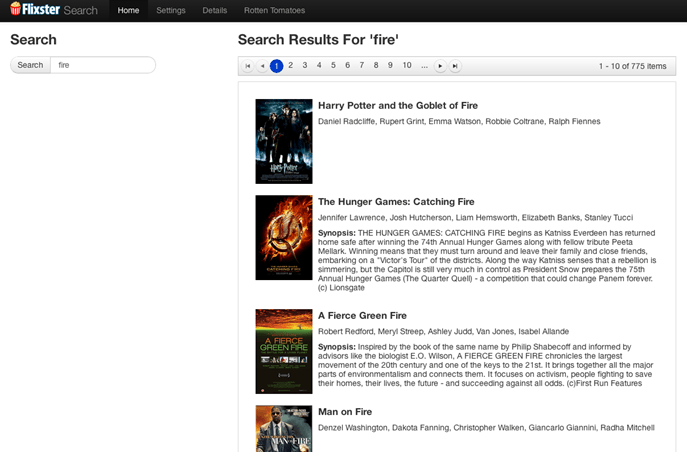
Task: Click the A Fierce Green Fire synopsis text
Action: (485, 365)
